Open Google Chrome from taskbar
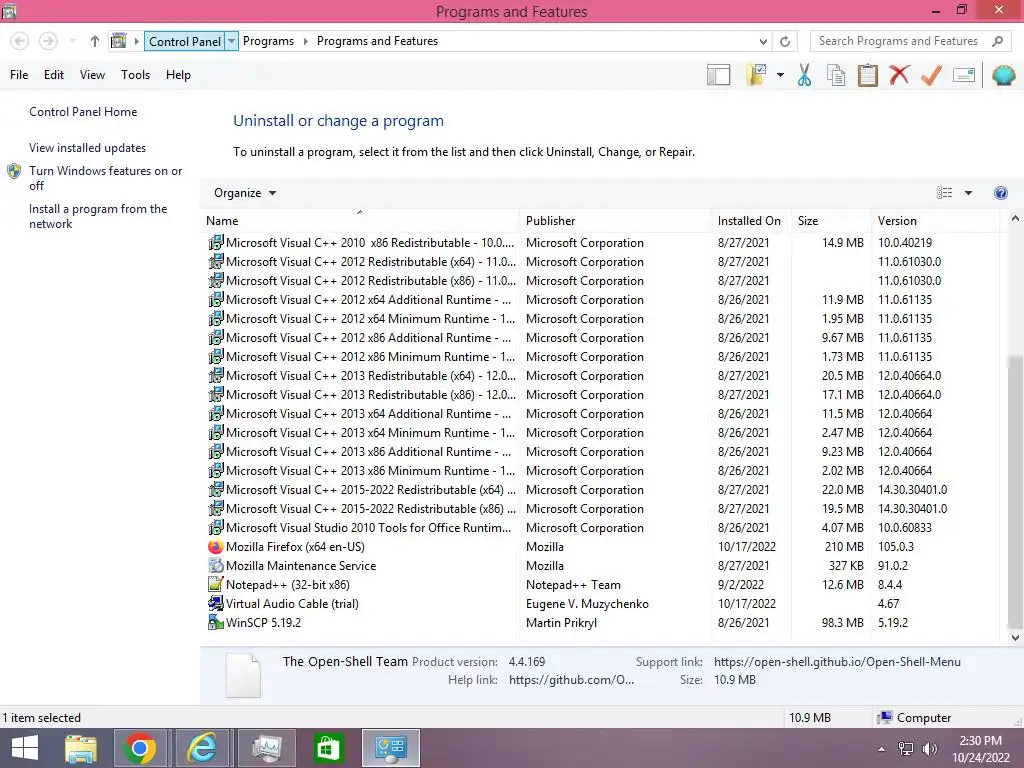 (139, 748)
